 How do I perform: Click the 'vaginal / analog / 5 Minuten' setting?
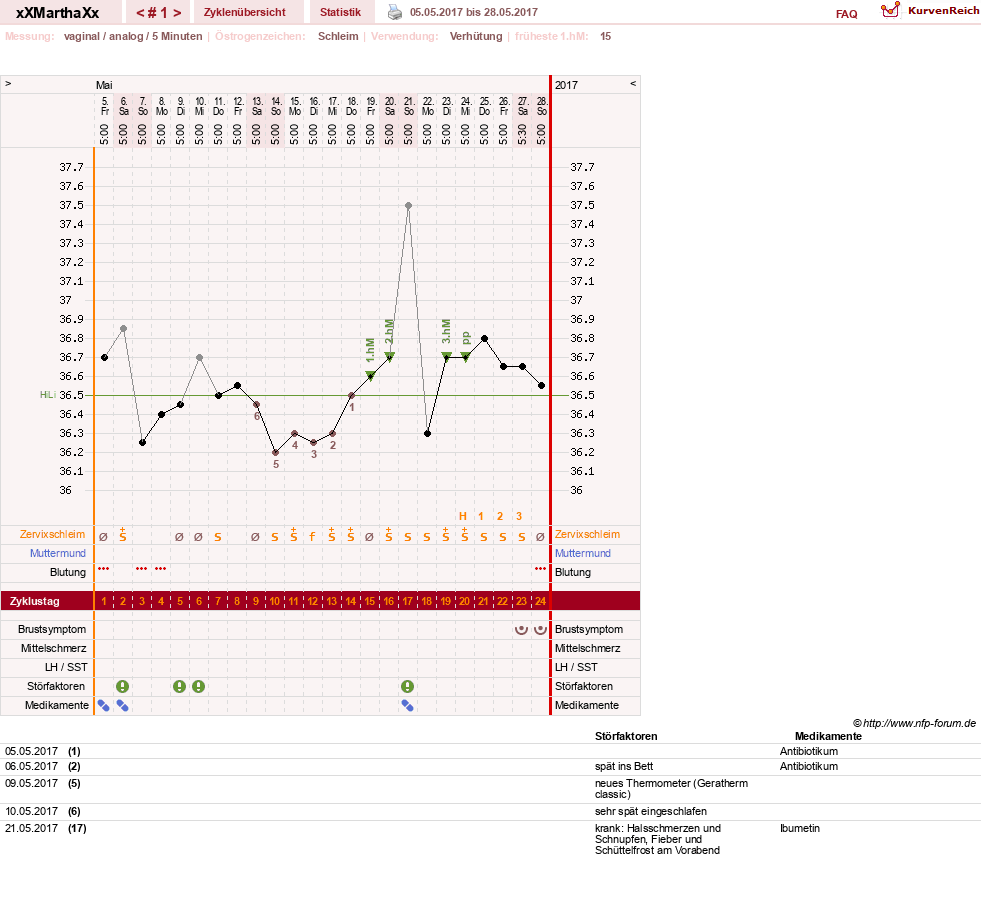133,36
